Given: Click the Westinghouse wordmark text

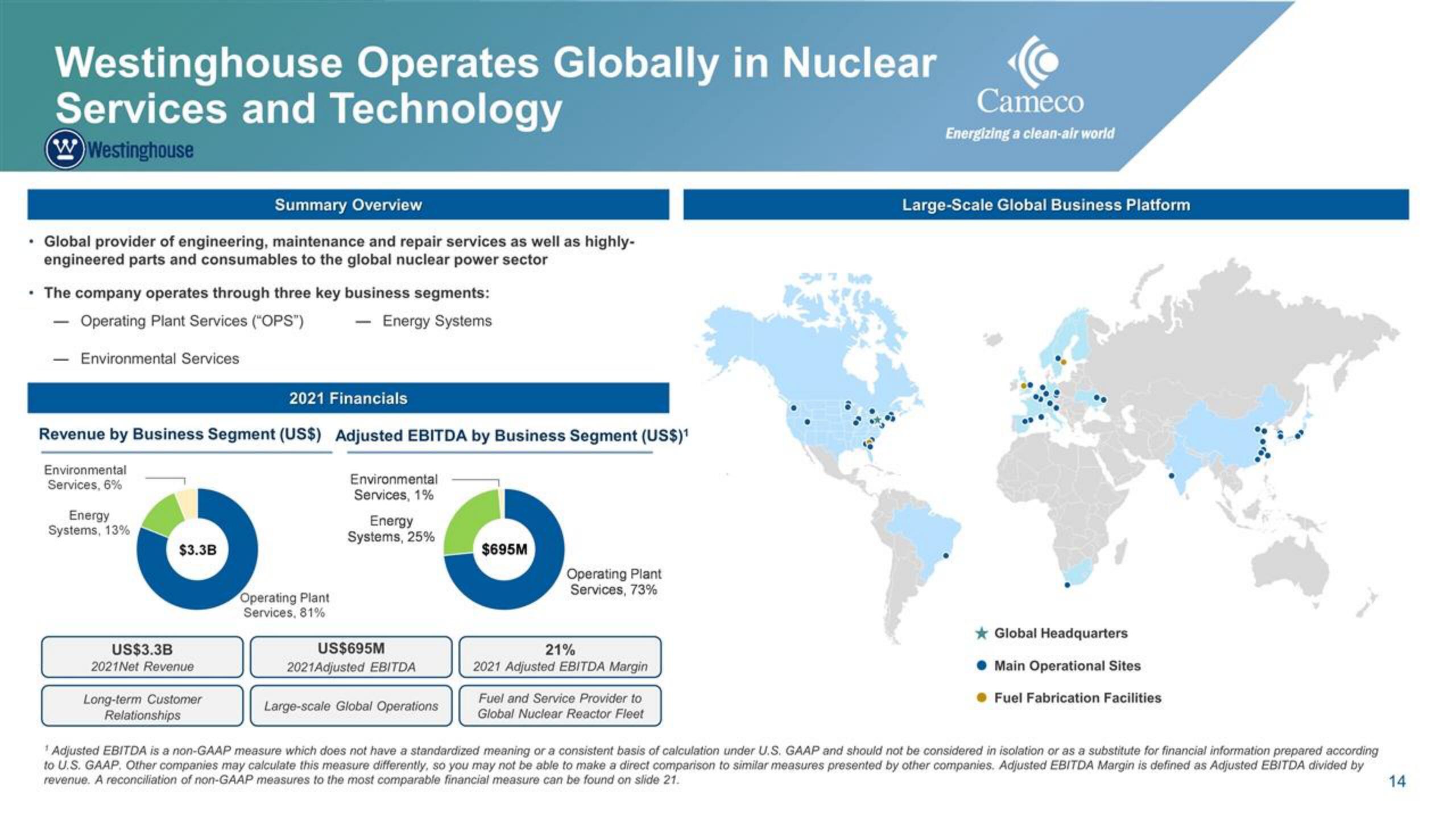Looking at the screenshot, I should point(140,150).
